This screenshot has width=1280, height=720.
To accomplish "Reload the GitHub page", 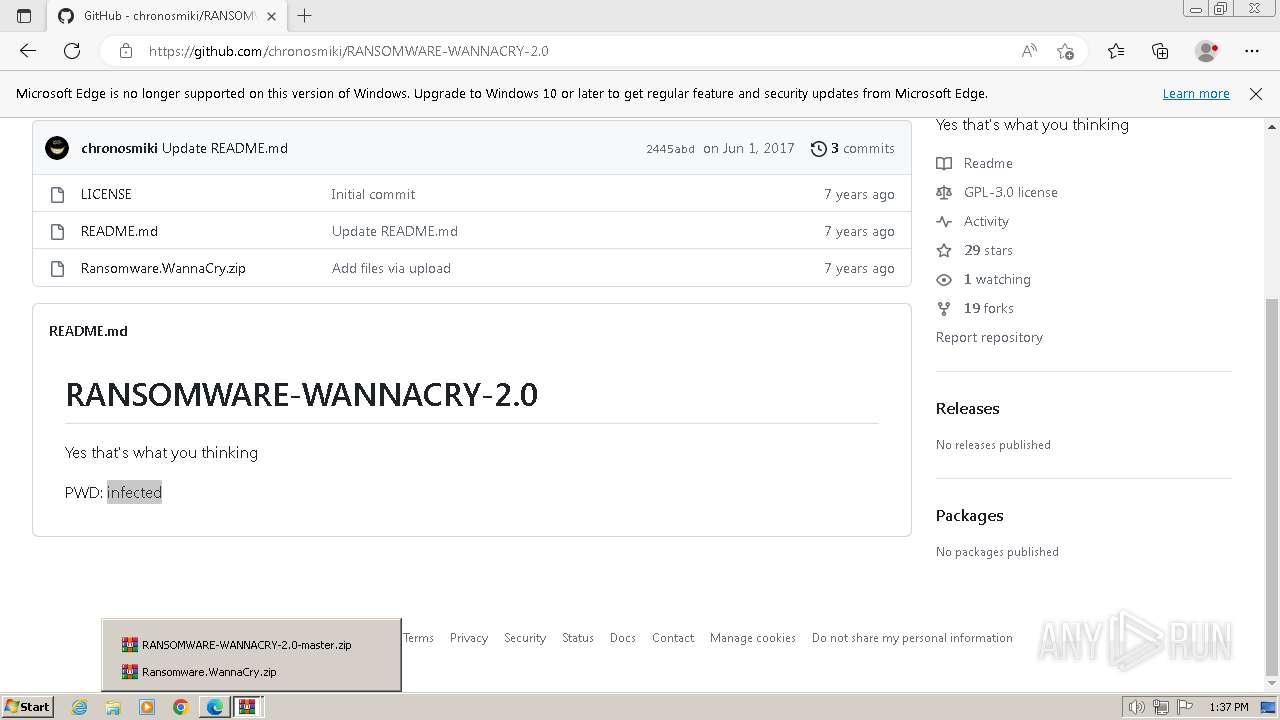I will point(72,51).
